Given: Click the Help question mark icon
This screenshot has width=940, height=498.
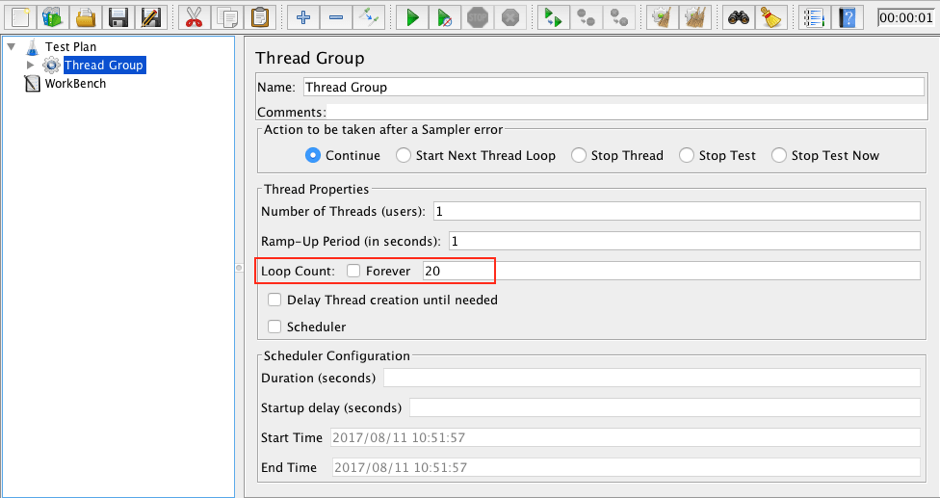Looking at the screenshot, I should (x=847, y=17).
